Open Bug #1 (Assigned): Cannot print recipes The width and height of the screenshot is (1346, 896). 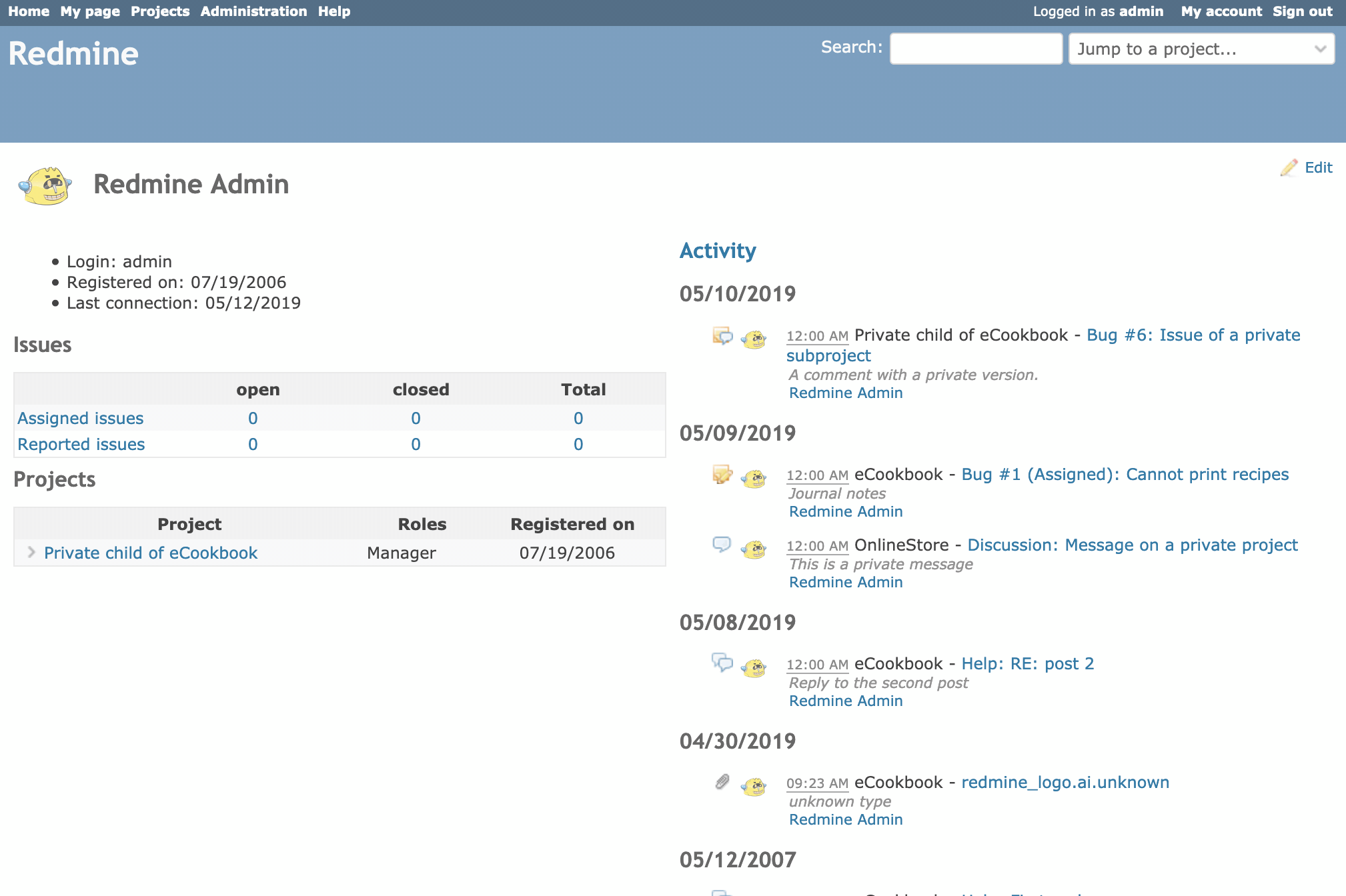[x=1125, y=475]
